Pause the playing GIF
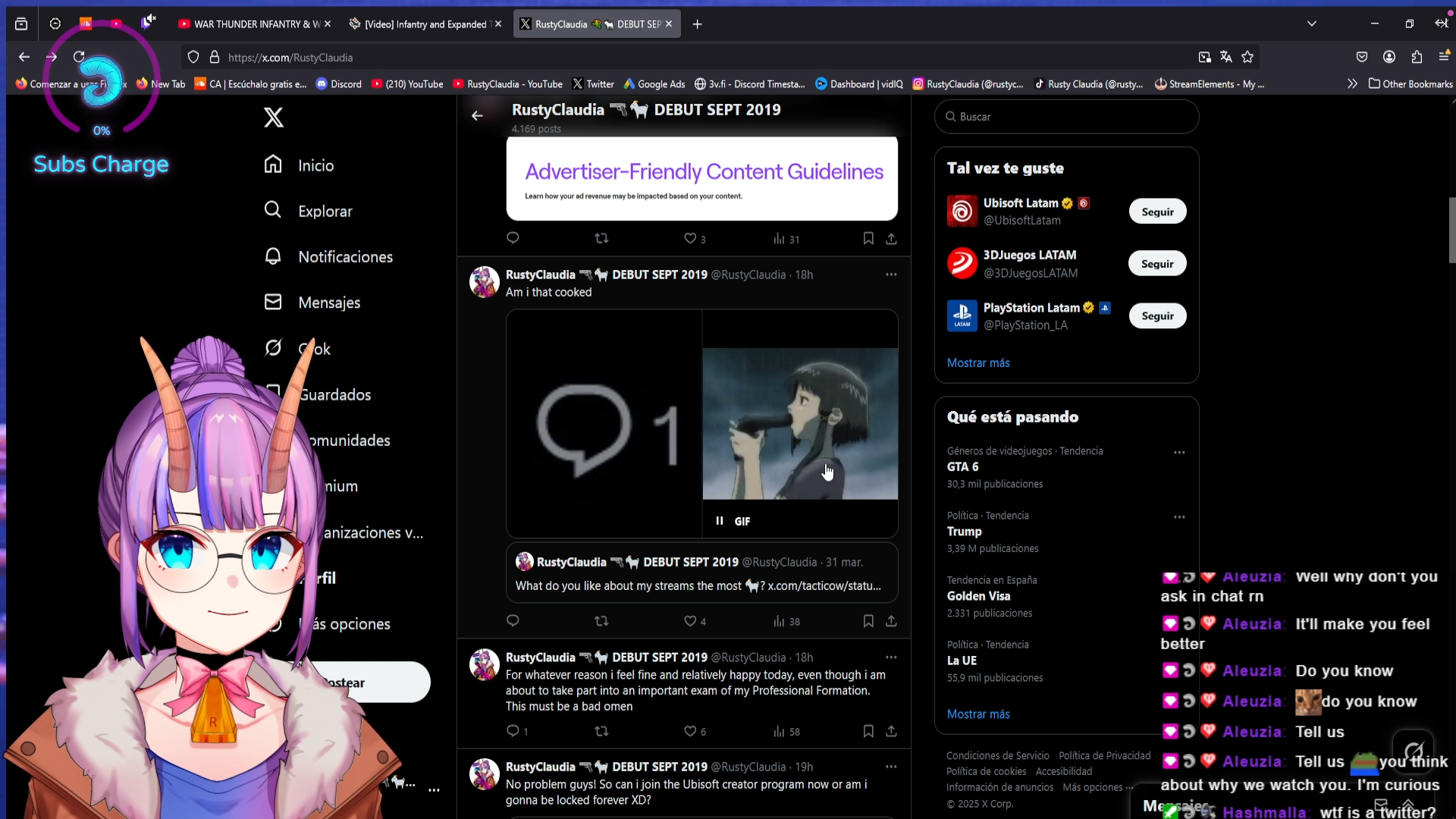 720,521
